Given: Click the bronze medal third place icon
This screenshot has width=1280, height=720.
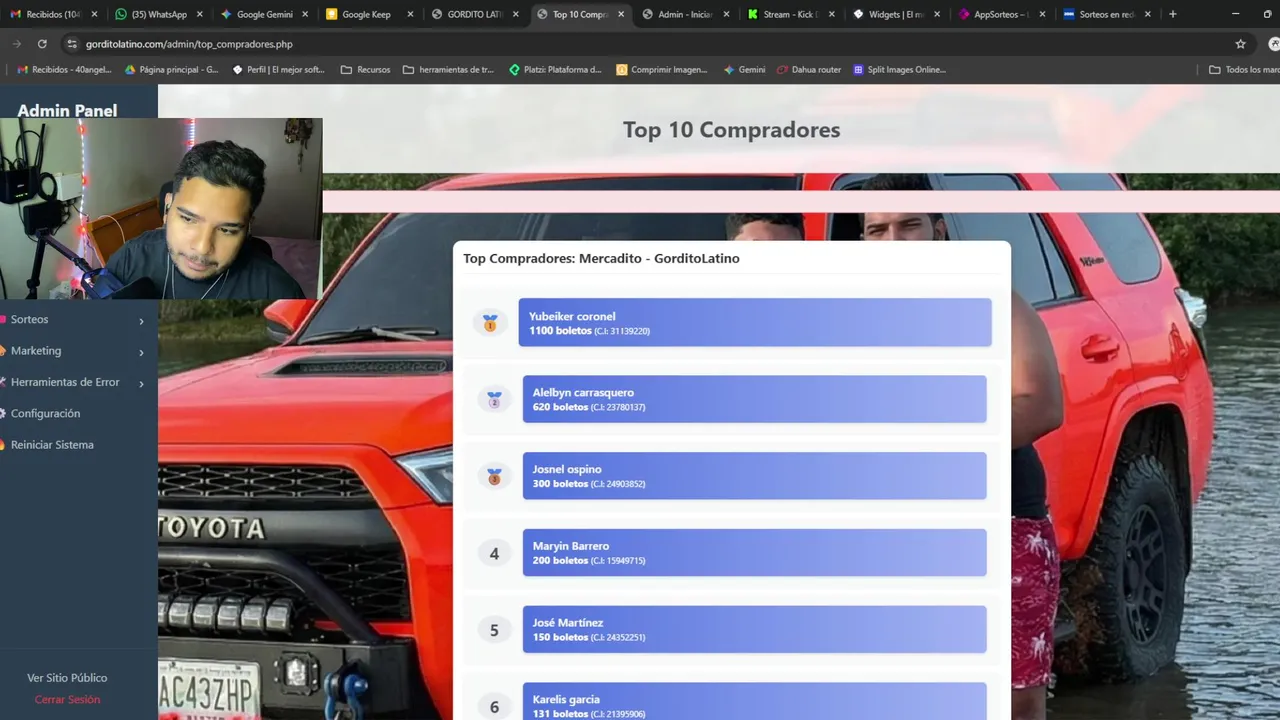Looking at the screenshot, I should click(x=494, y=477).
